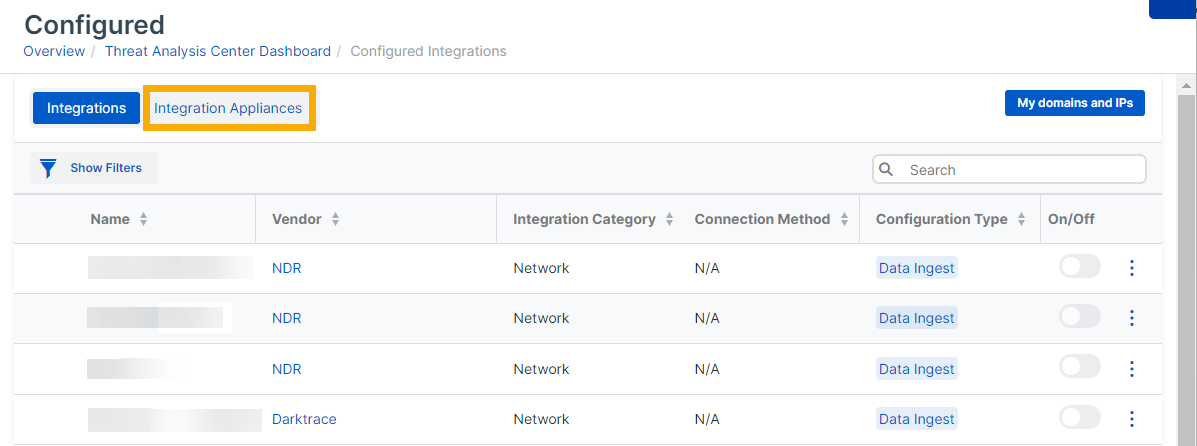Sort by Name column arrows

(143, 219)
